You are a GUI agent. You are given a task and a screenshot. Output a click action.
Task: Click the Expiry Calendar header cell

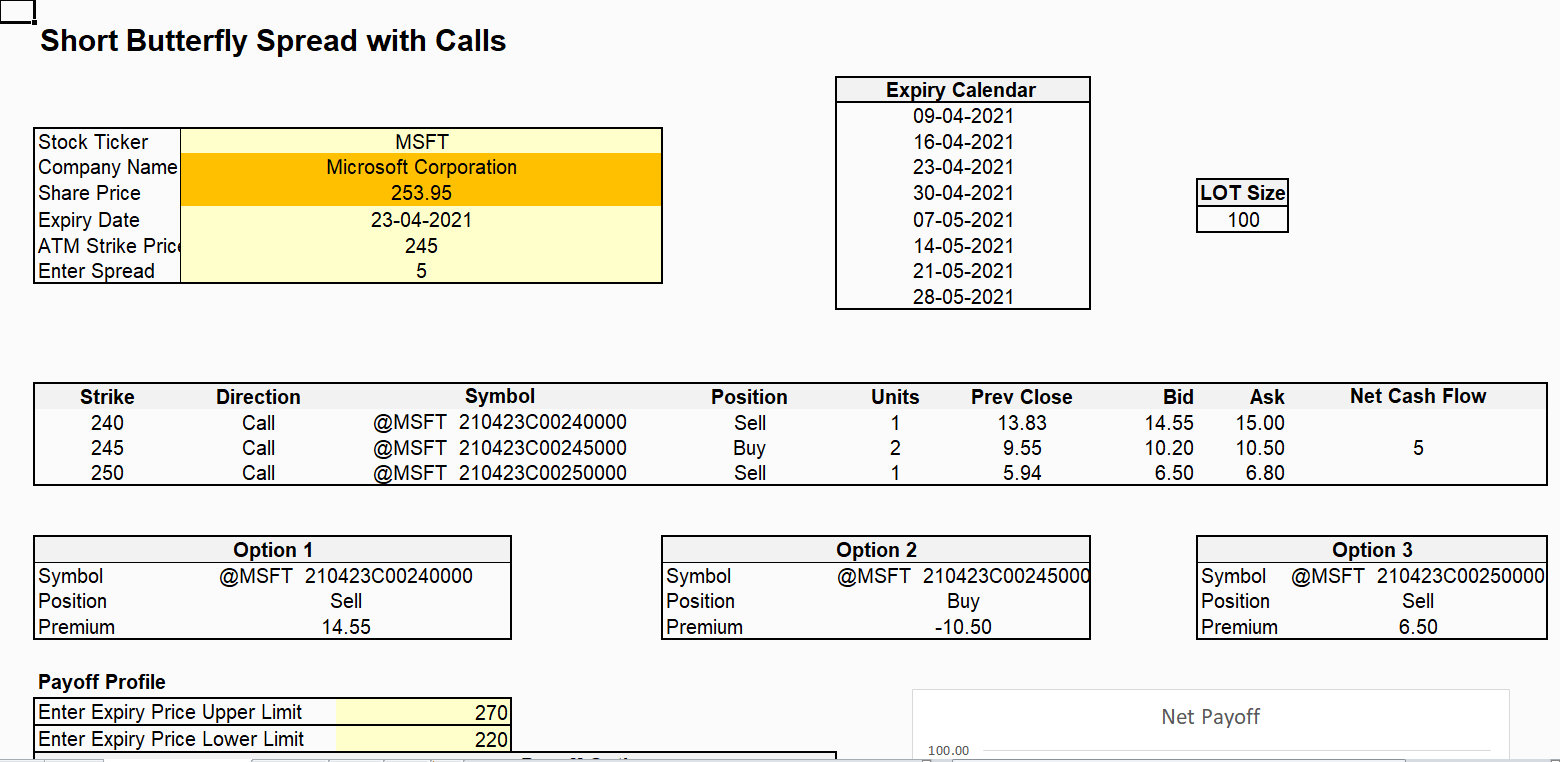[x=961, y=90]
